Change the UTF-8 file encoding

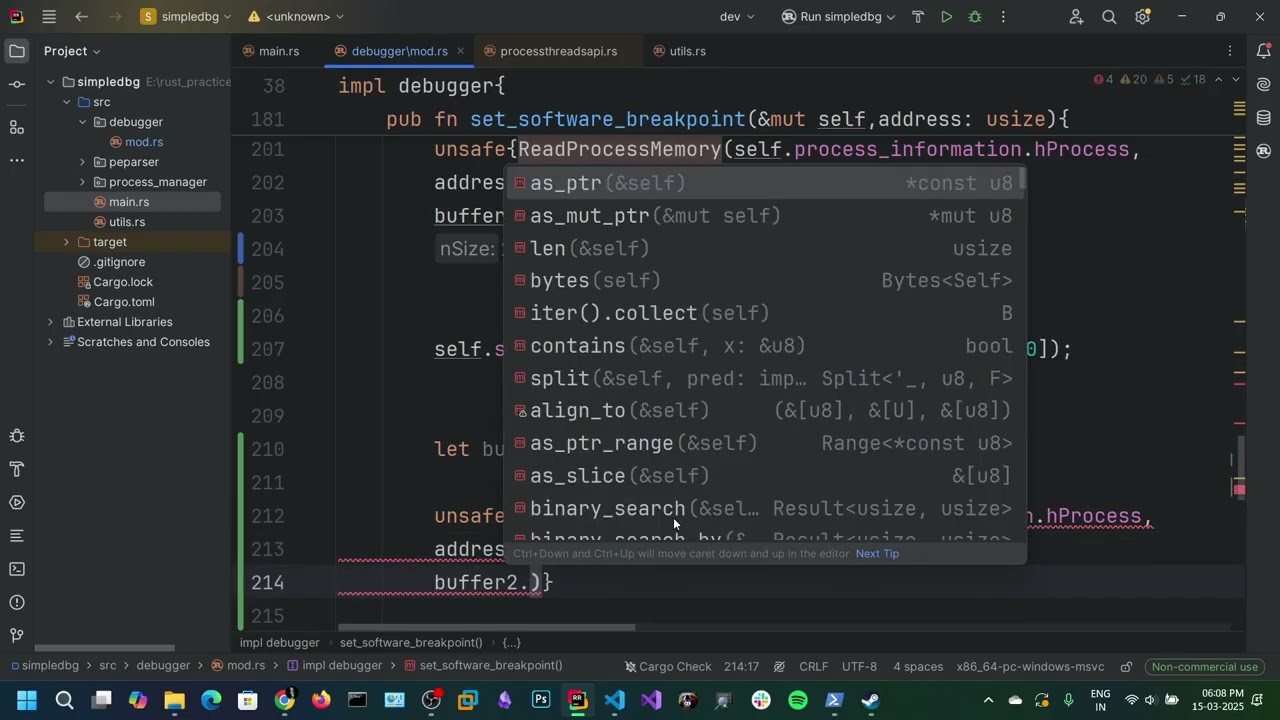tap(859, 666)
